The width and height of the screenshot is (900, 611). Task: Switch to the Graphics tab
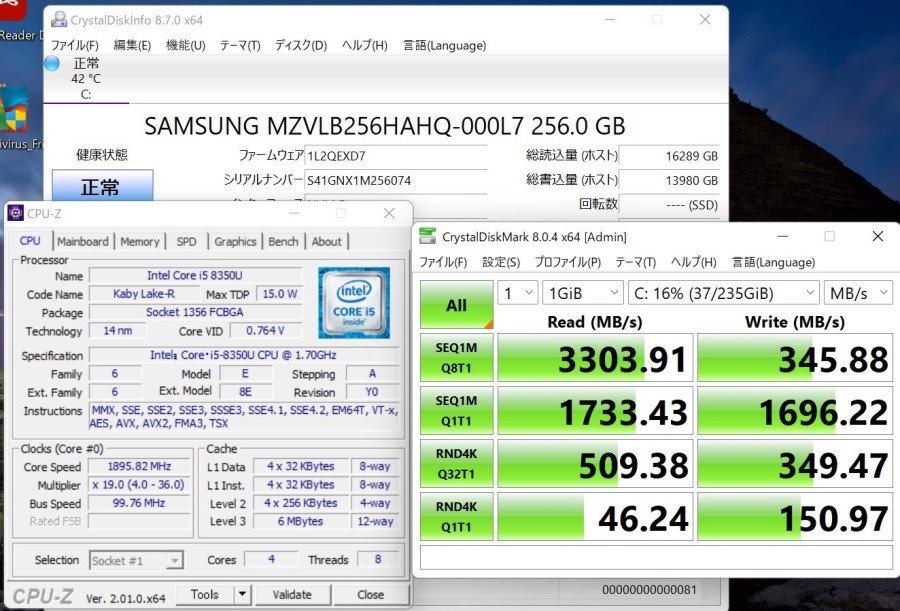click(235, 242)
